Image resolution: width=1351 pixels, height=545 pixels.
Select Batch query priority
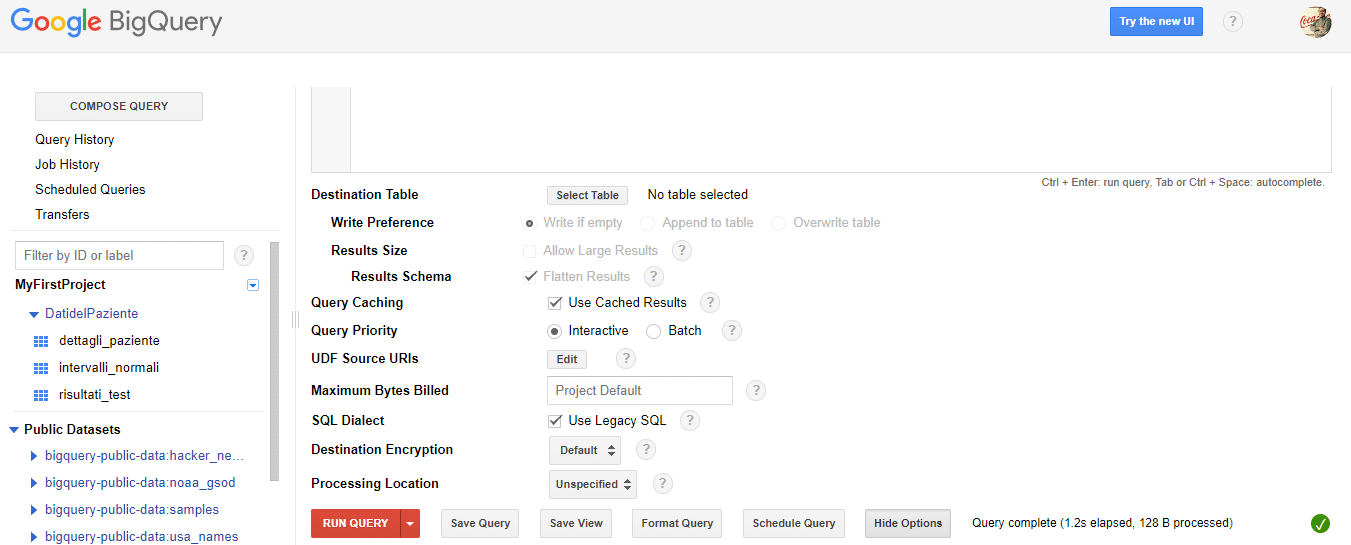point(653,330)
